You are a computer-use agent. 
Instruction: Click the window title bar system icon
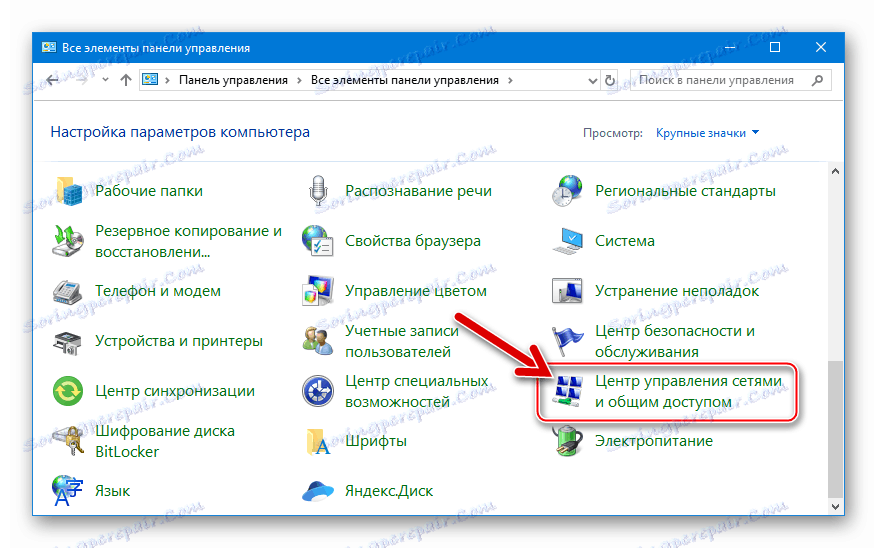click(x=49, y=48)
